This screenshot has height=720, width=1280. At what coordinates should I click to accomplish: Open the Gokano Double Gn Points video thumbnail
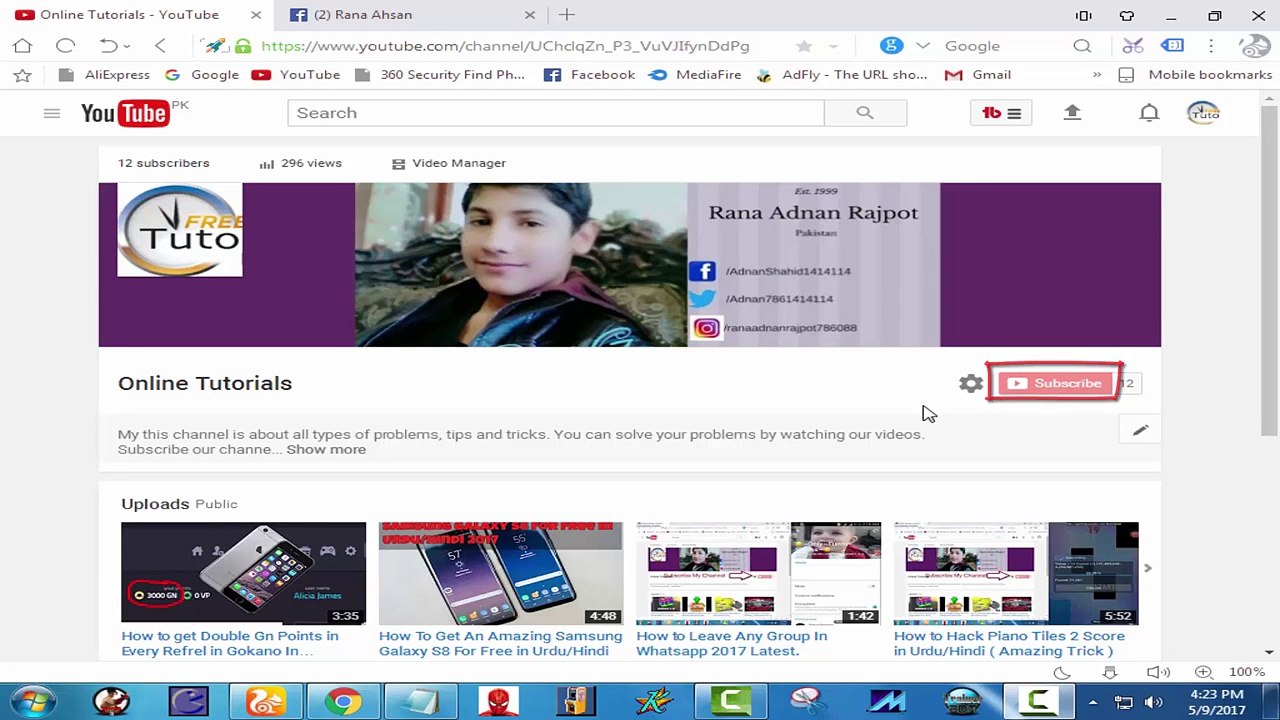pos(244,573)
